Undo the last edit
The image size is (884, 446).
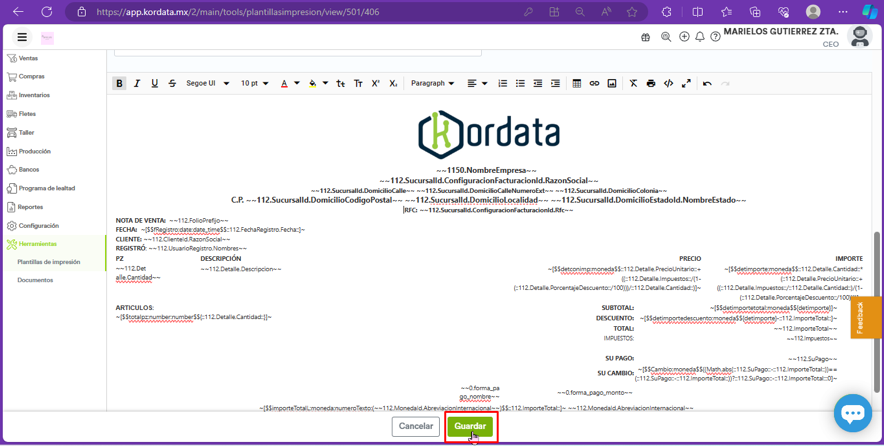coord(707,84)
